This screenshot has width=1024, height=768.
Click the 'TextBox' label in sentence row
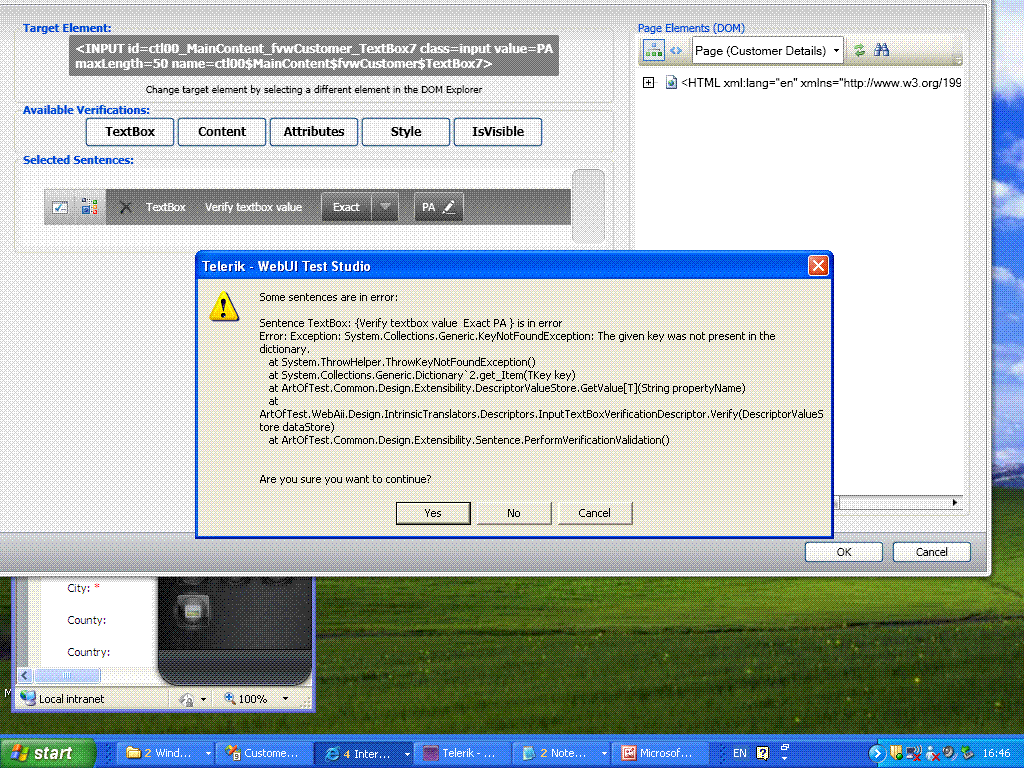(166, 207)
